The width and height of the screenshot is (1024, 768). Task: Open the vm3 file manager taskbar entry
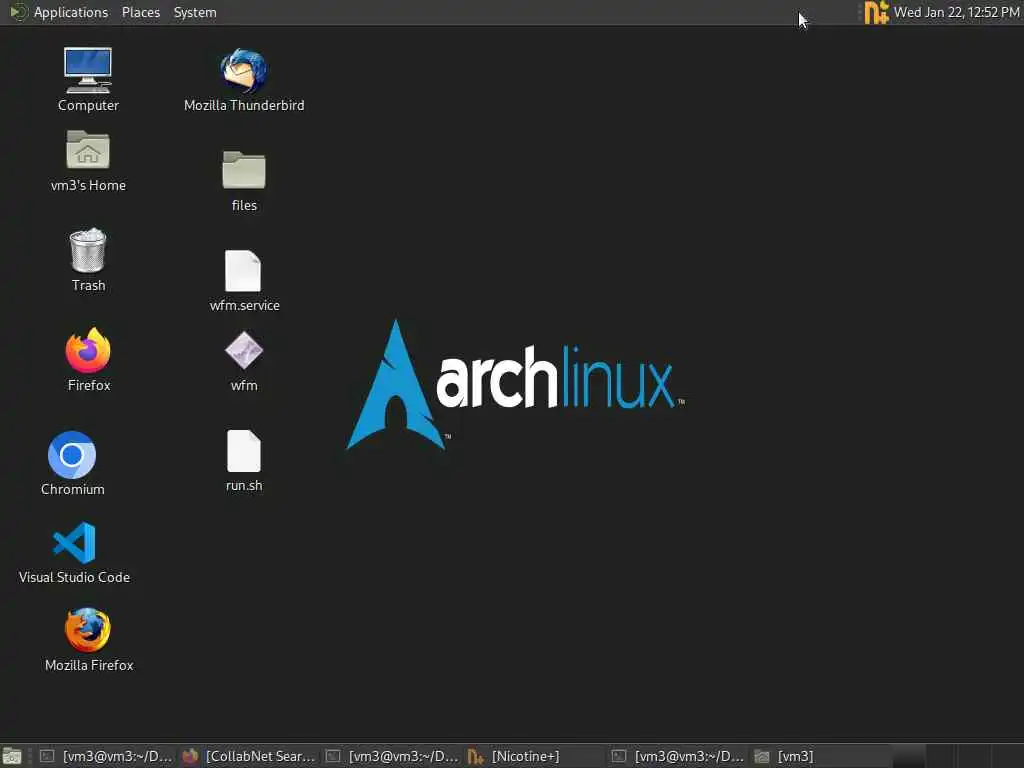tap(820, 756)
